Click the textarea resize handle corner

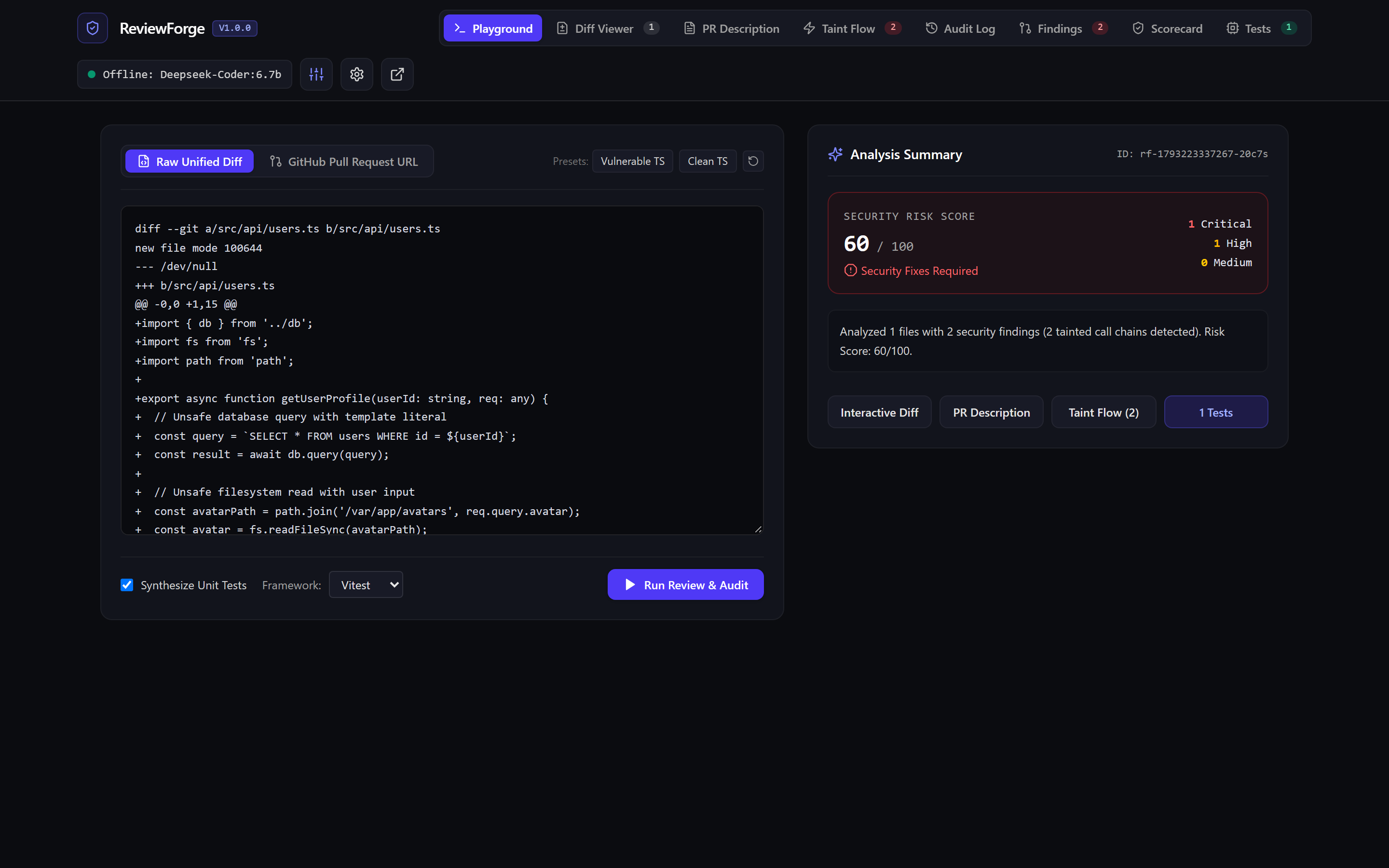coord(758,529)
